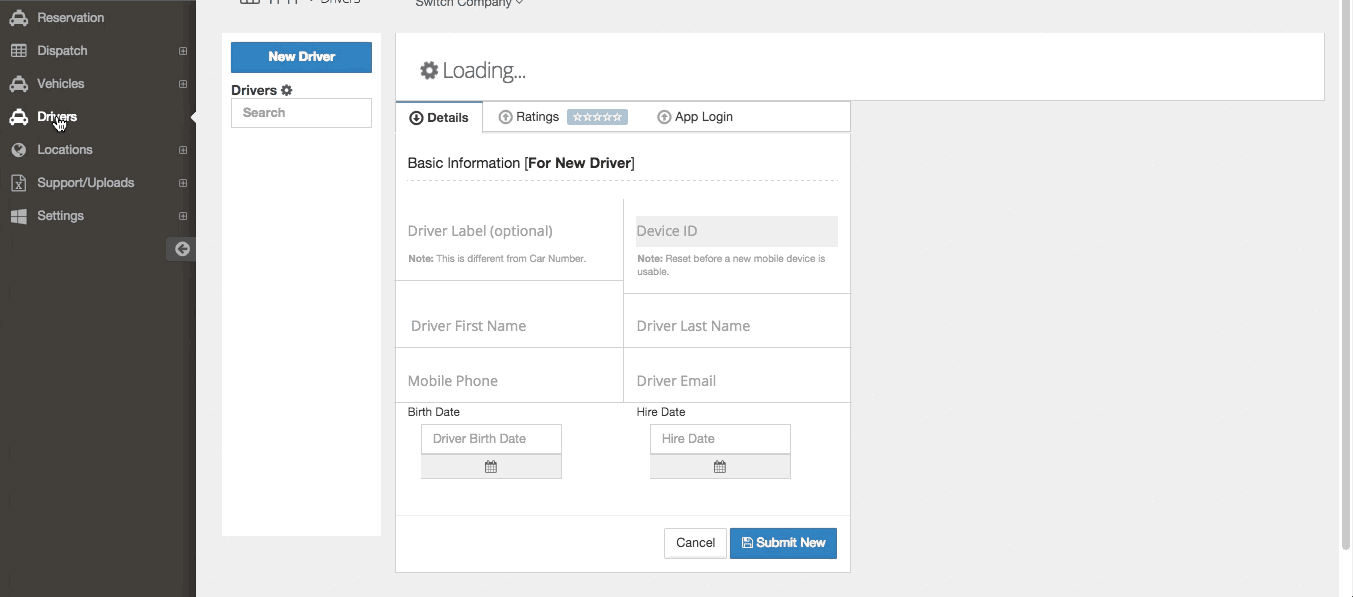Open the Birth Date calendar picker

point(491,467)
